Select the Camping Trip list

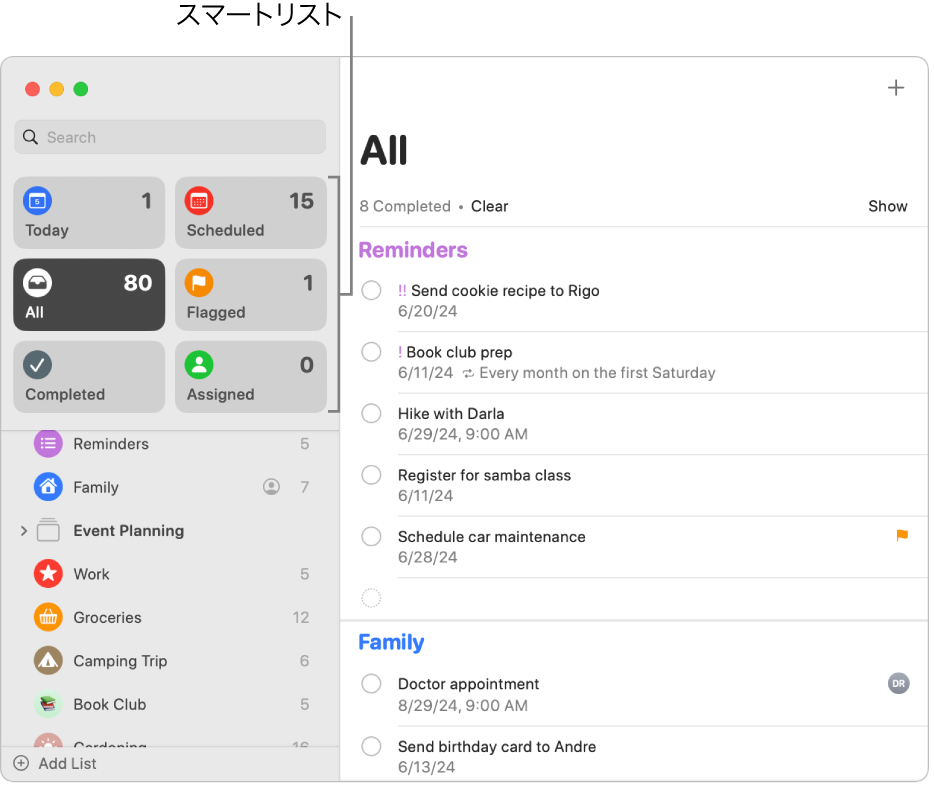[170, 661]
